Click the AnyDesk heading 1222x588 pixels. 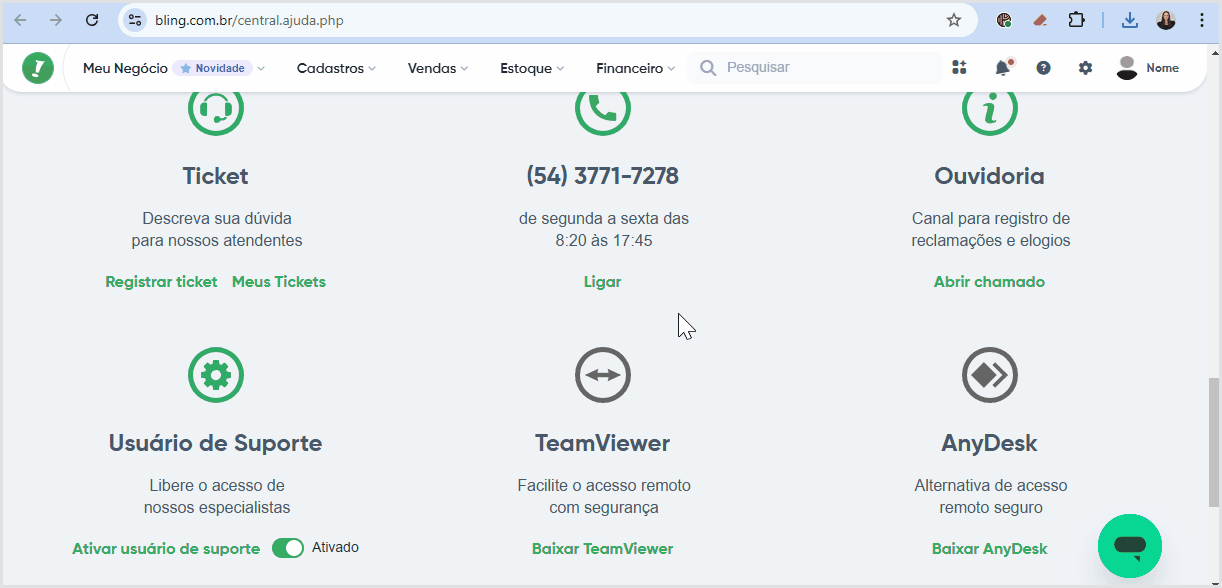pyautogui.click(x=990, y=443)
